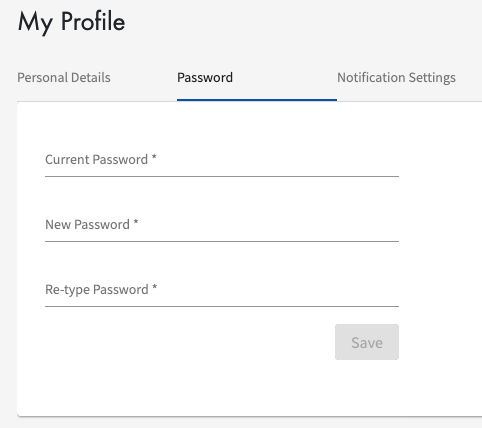
Task: Click the "New Password *" placeholder label
Action: pyautogui.click(x=92, y=225)
